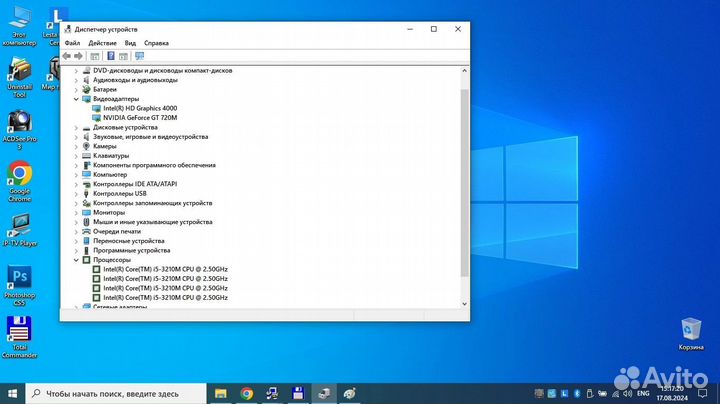Viewport: 720px width, 404px height.
Task: Select the Uninstall Tool desktop icon
Action: (x=19, y=77)
